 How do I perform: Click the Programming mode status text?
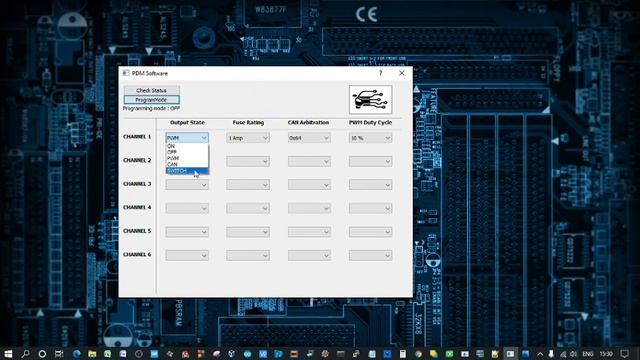[x=151, y=109]
